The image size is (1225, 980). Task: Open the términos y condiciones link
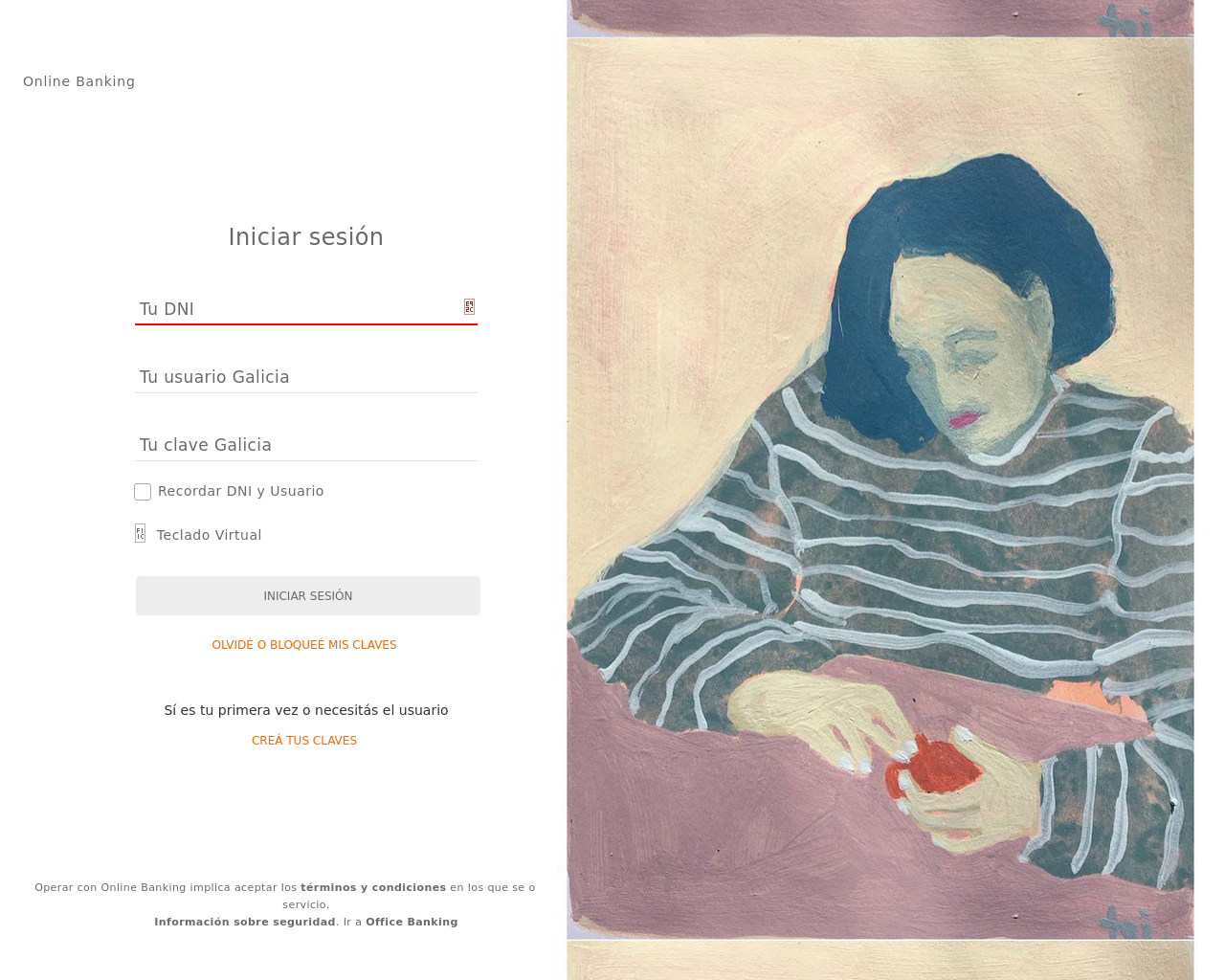[x=373, y=887]
